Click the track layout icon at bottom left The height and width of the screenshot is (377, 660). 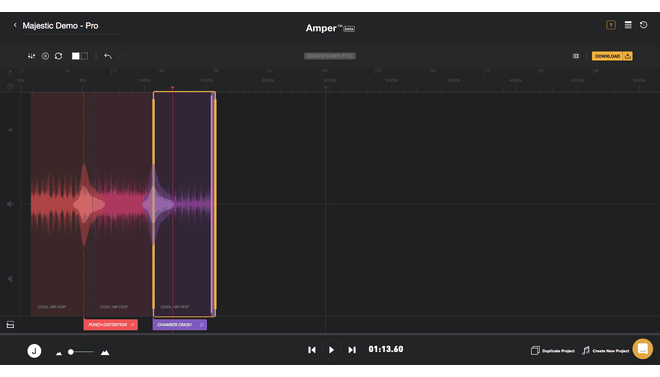point(10,325)
